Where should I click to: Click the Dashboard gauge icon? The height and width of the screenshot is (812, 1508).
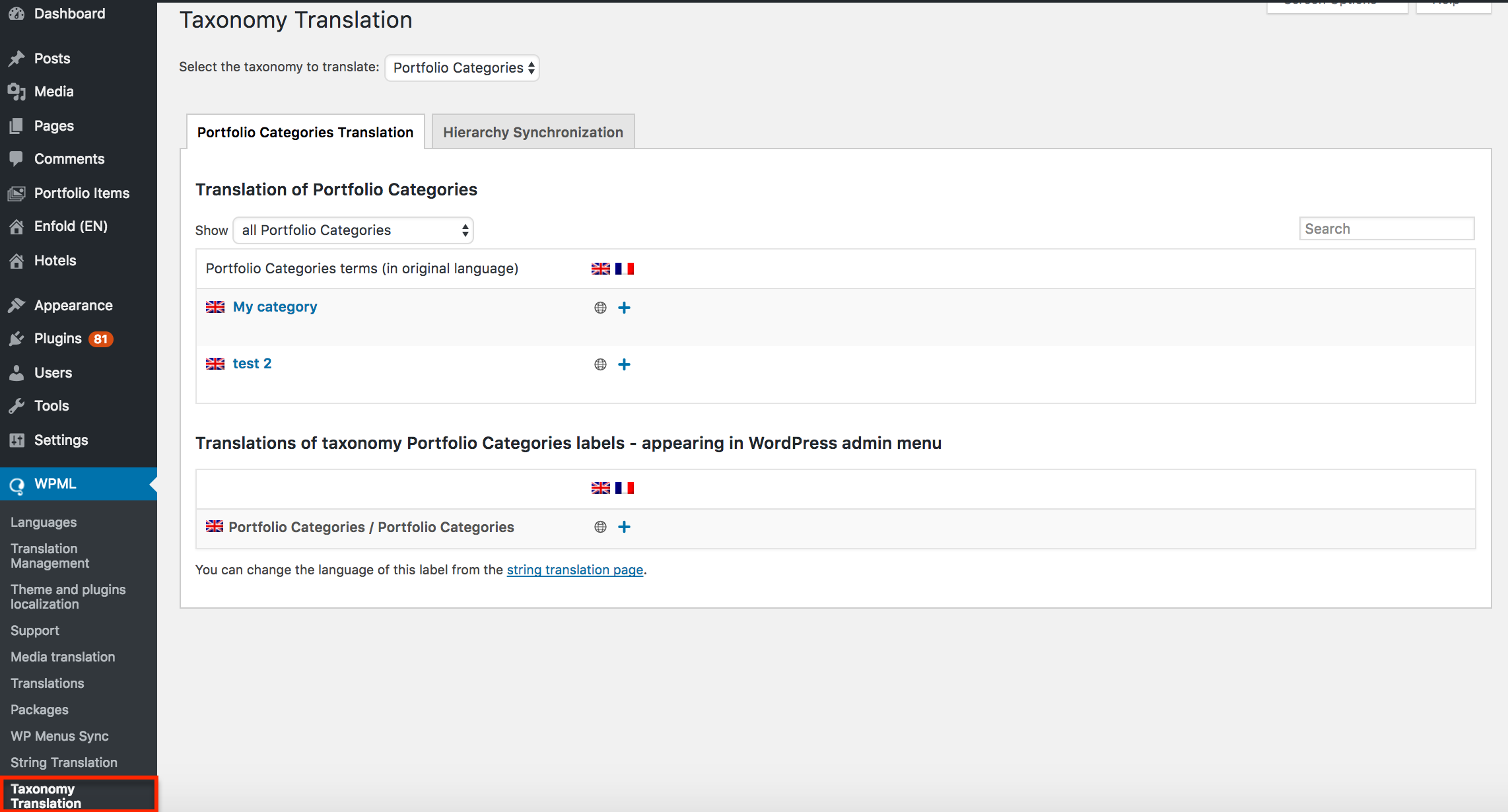(x=17, y=13)
